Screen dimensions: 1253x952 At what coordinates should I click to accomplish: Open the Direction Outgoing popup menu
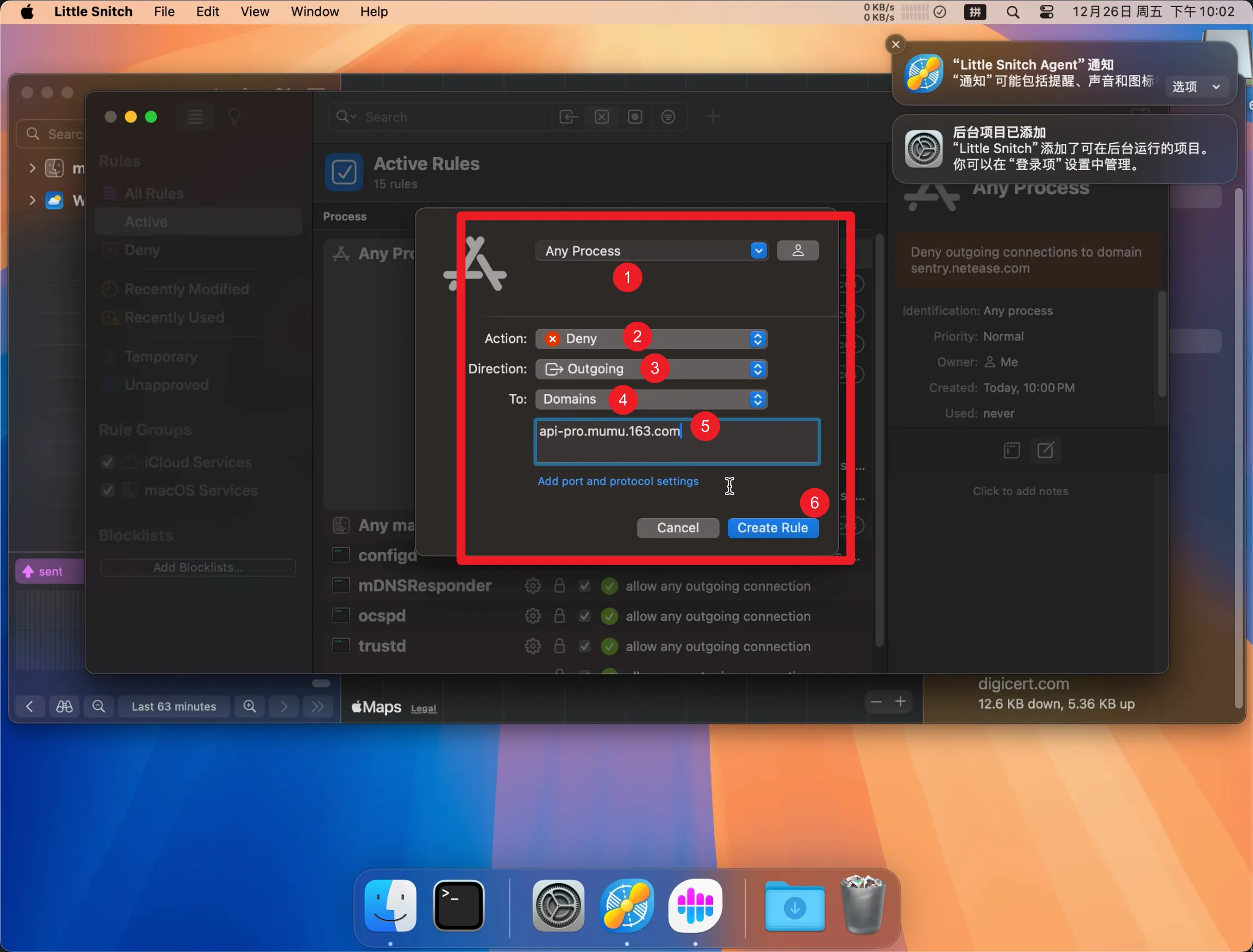[x=651, y=369]
